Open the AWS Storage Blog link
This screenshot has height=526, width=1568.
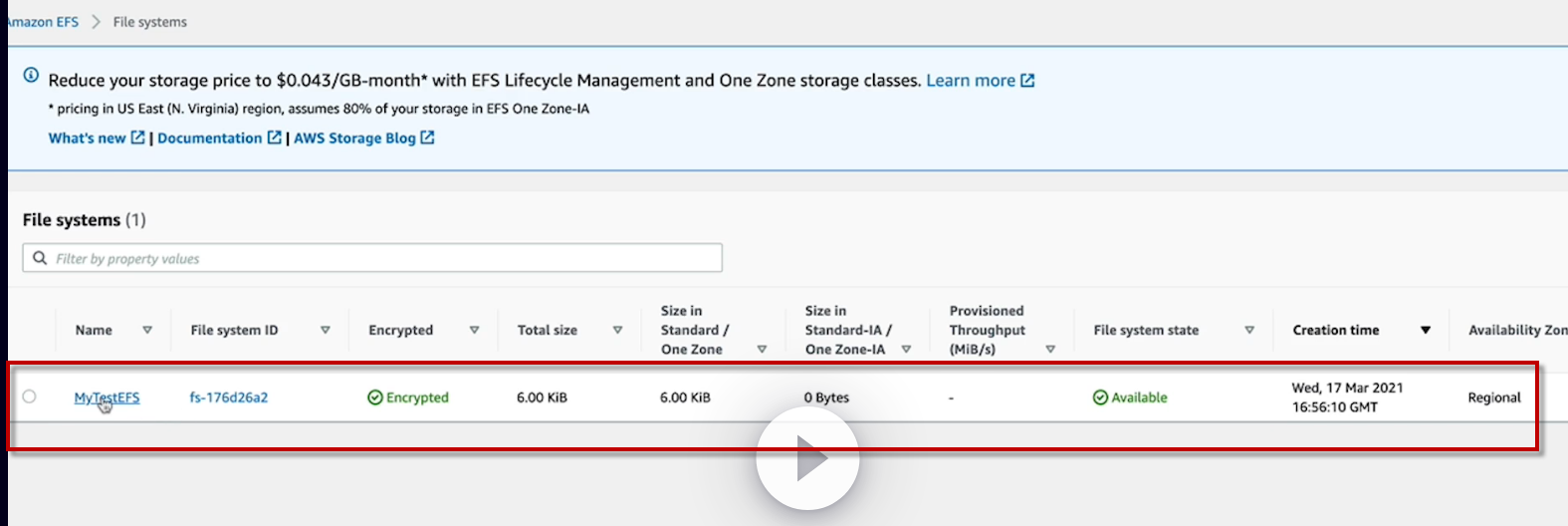[x=363, y=138]
